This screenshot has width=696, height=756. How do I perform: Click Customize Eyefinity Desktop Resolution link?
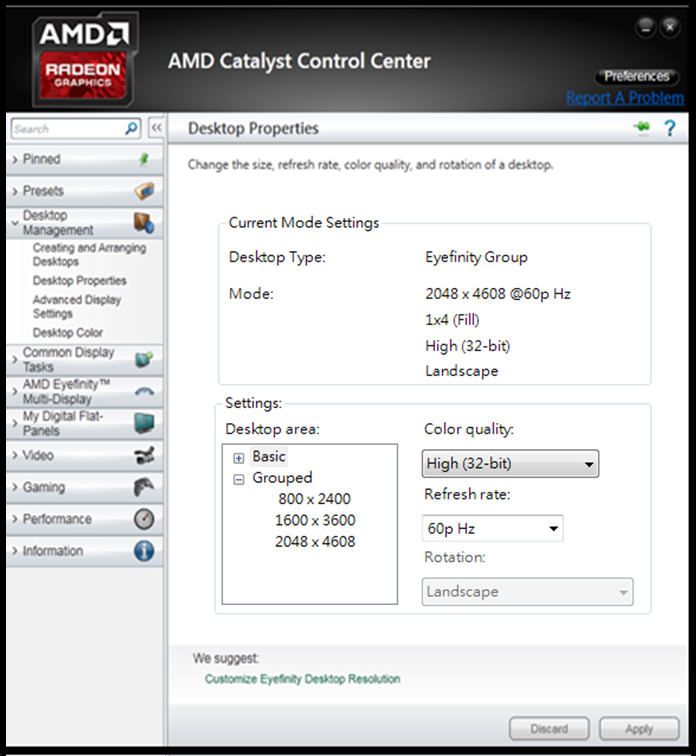(303, 679)
